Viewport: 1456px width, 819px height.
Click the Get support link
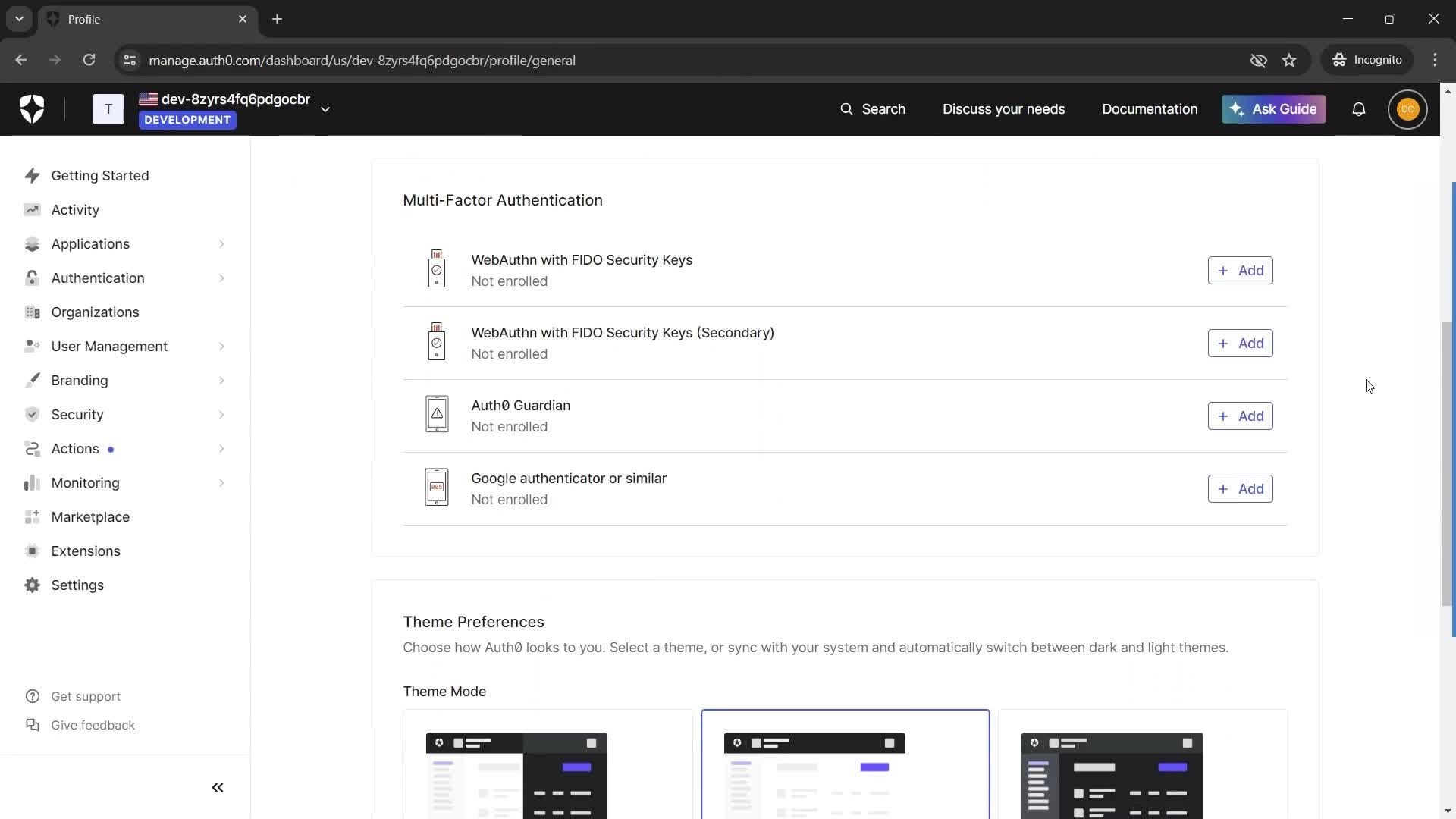86,696
